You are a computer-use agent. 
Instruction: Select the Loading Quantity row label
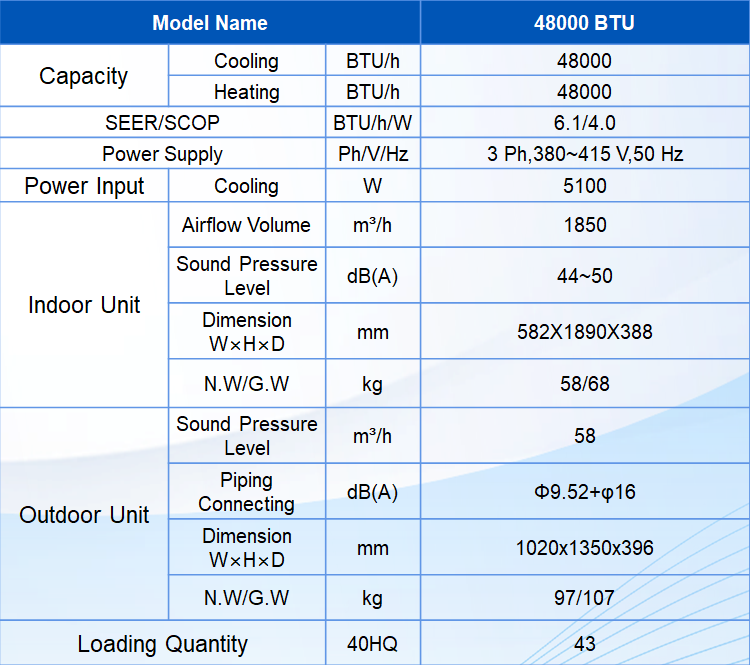point(162,644)
